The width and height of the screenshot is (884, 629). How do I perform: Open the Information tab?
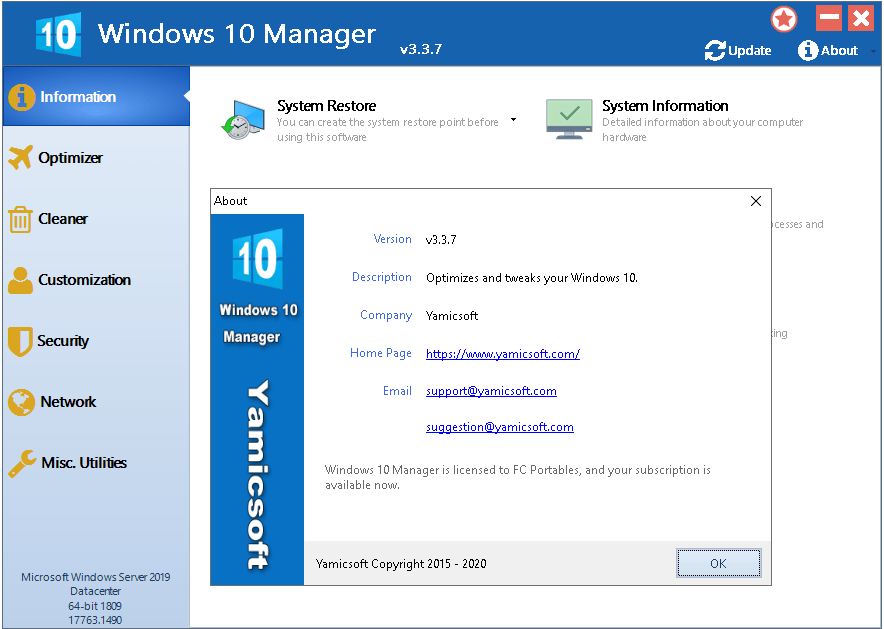[x=96, y=96]
